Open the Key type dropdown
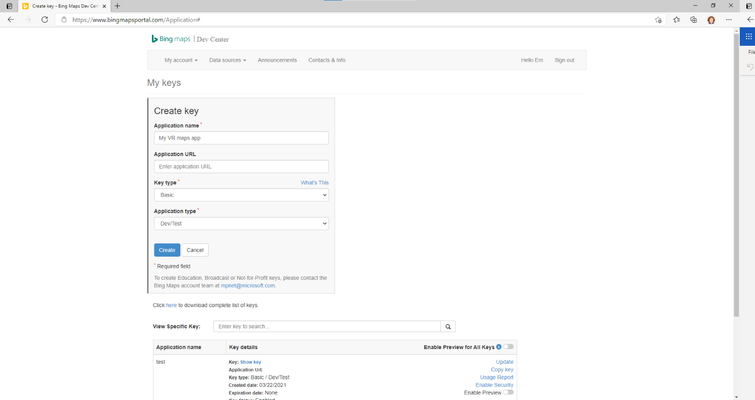The width and height of the screenshot is (755, 400). [x=241, y=195]
